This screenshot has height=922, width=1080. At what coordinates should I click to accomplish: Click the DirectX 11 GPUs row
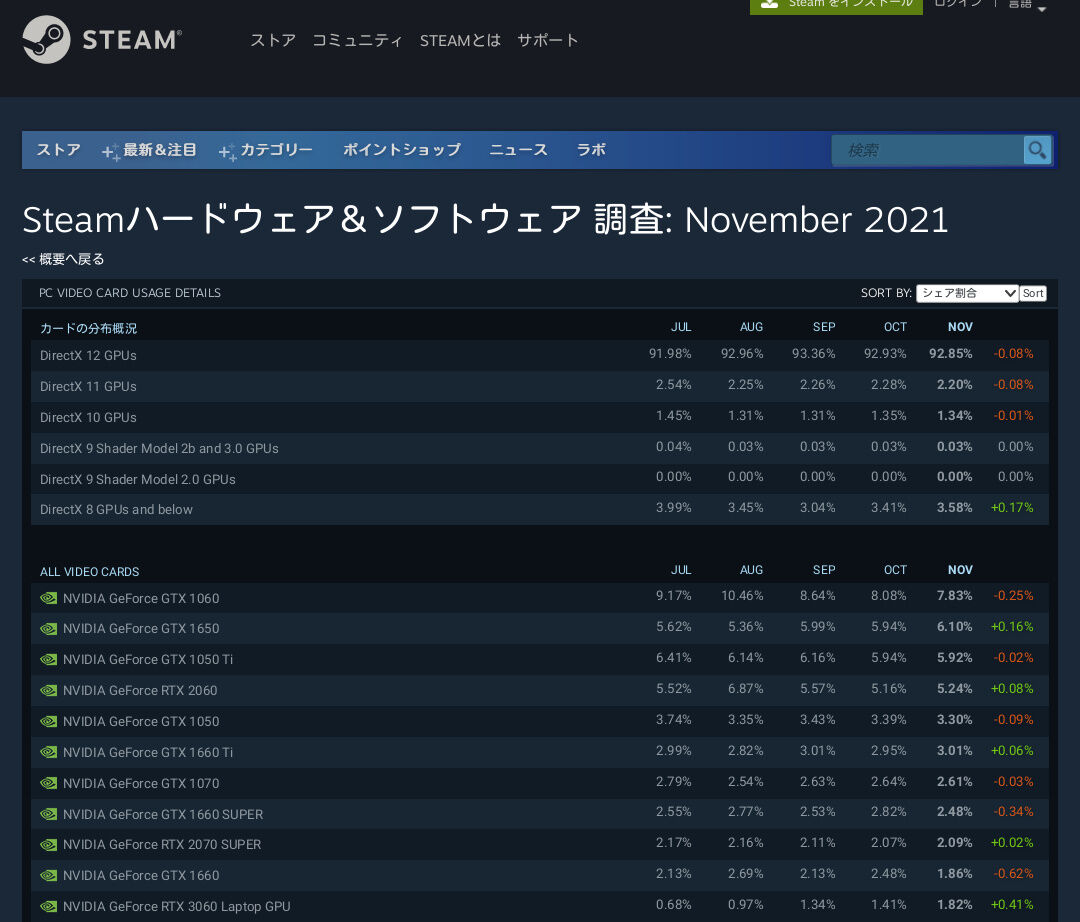click(x=540, y=386)
